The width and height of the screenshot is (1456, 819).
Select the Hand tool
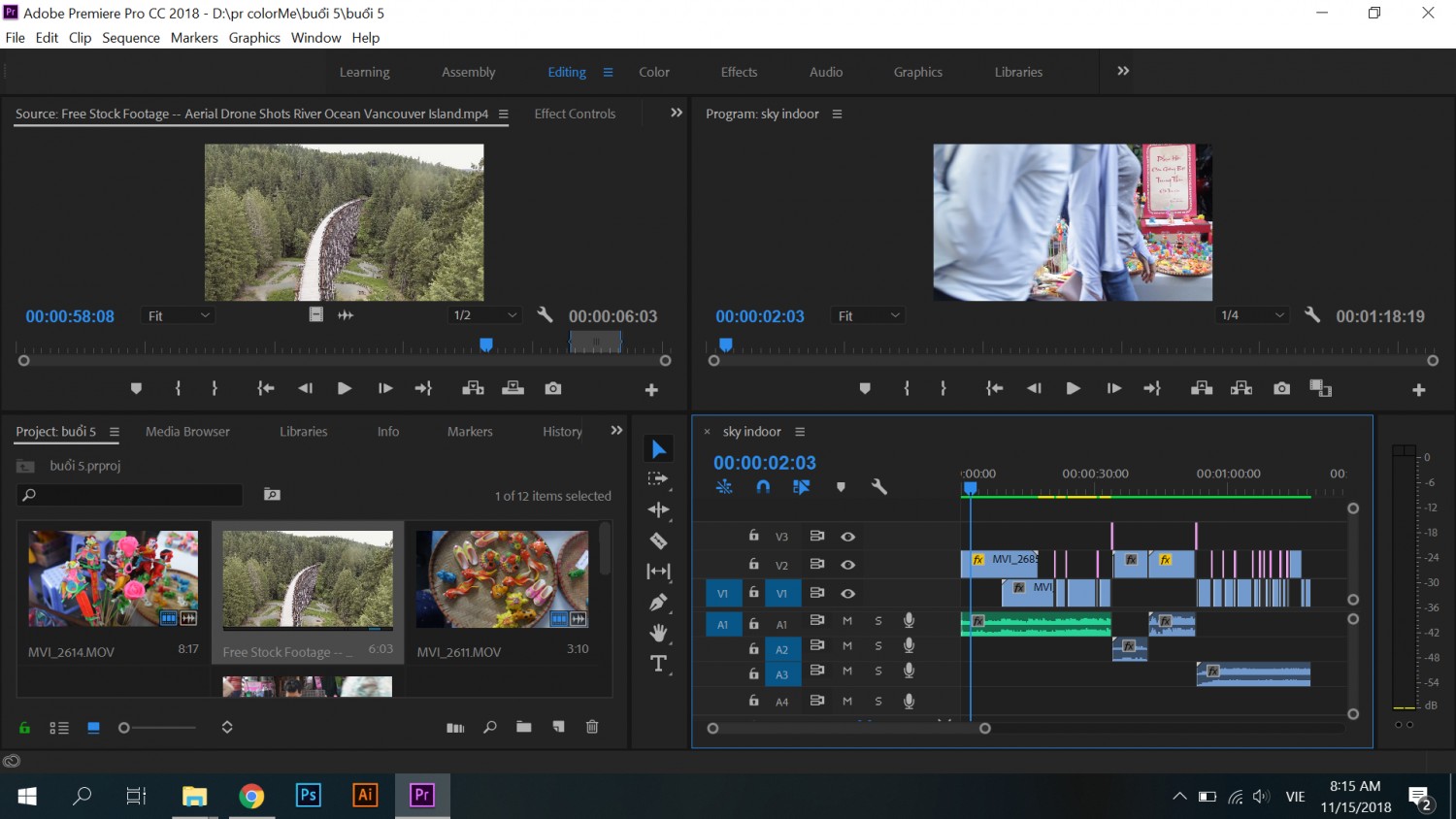pos(658,633)
